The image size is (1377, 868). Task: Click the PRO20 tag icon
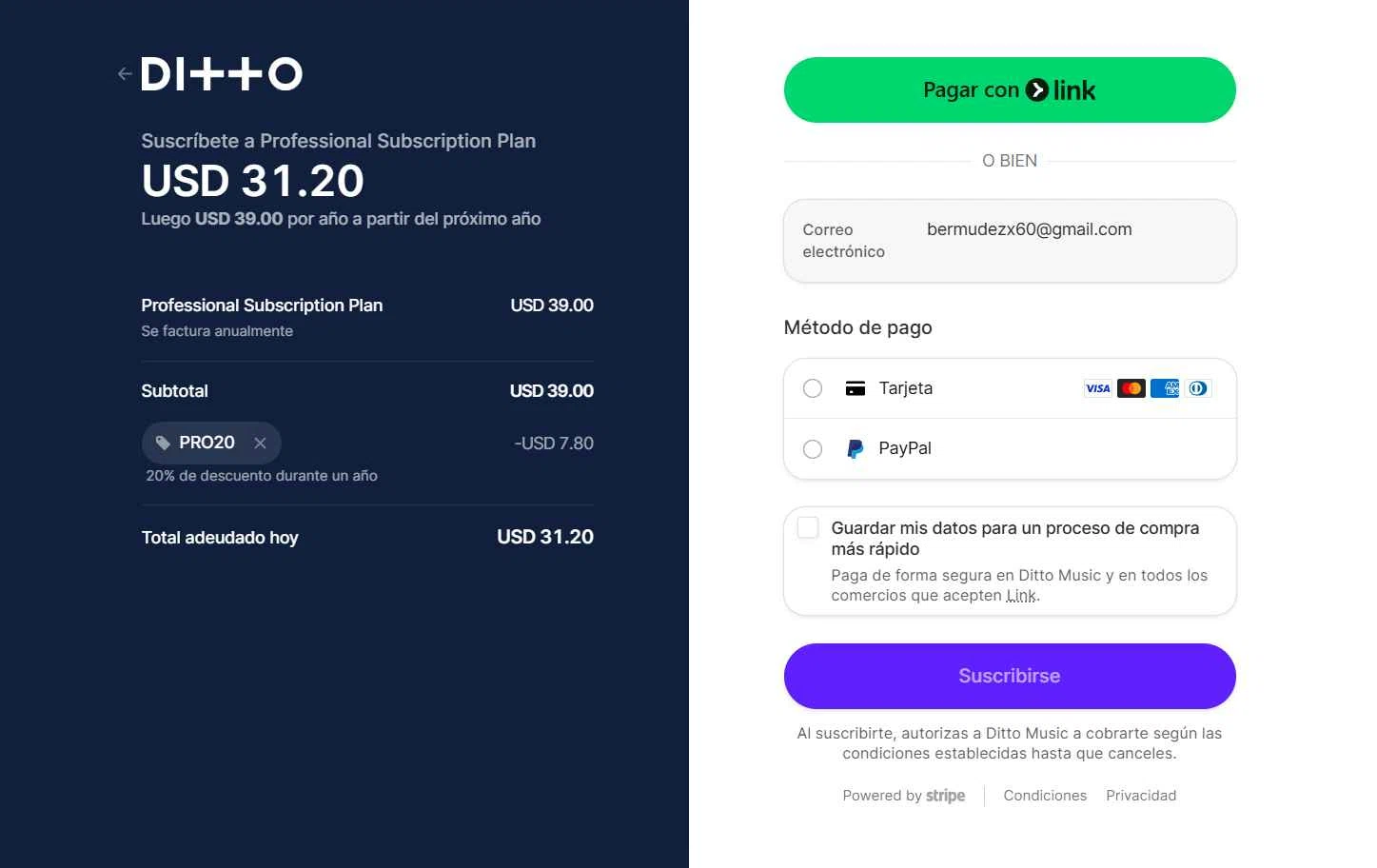pos(163,443)
